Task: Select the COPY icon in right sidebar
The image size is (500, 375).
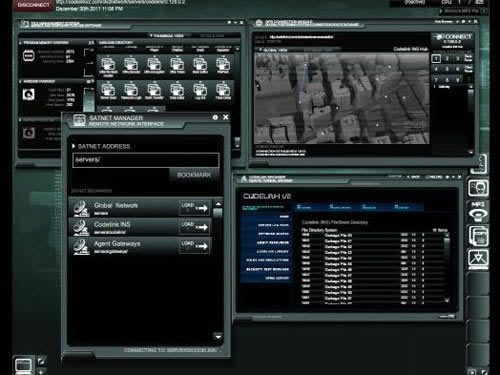Action: click(478, 235)
